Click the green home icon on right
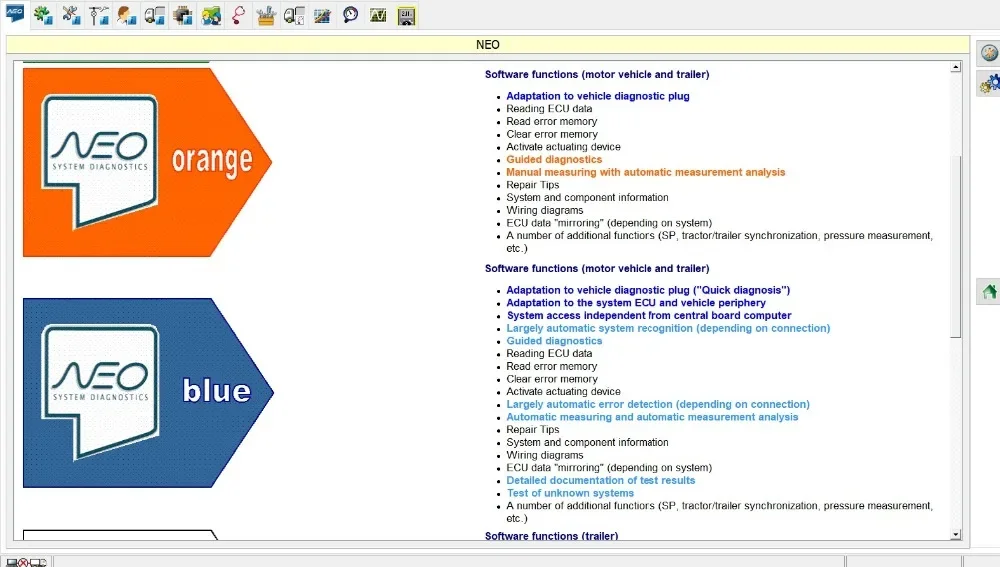Image resolution: width=1000 pixels, height=567 pixels. pos(989,291)
